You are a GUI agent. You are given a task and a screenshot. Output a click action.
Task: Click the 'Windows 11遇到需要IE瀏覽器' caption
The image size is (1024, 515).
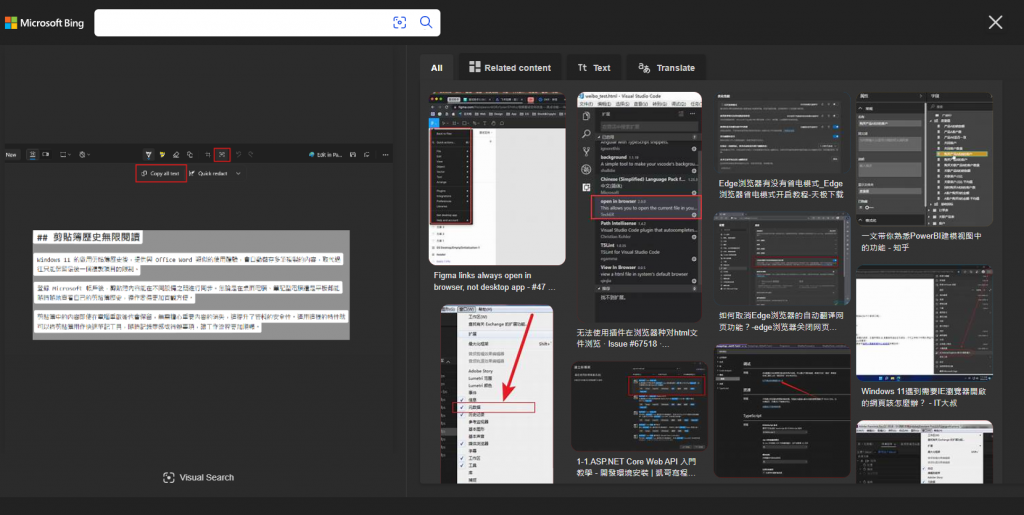[x=923, y=397]
